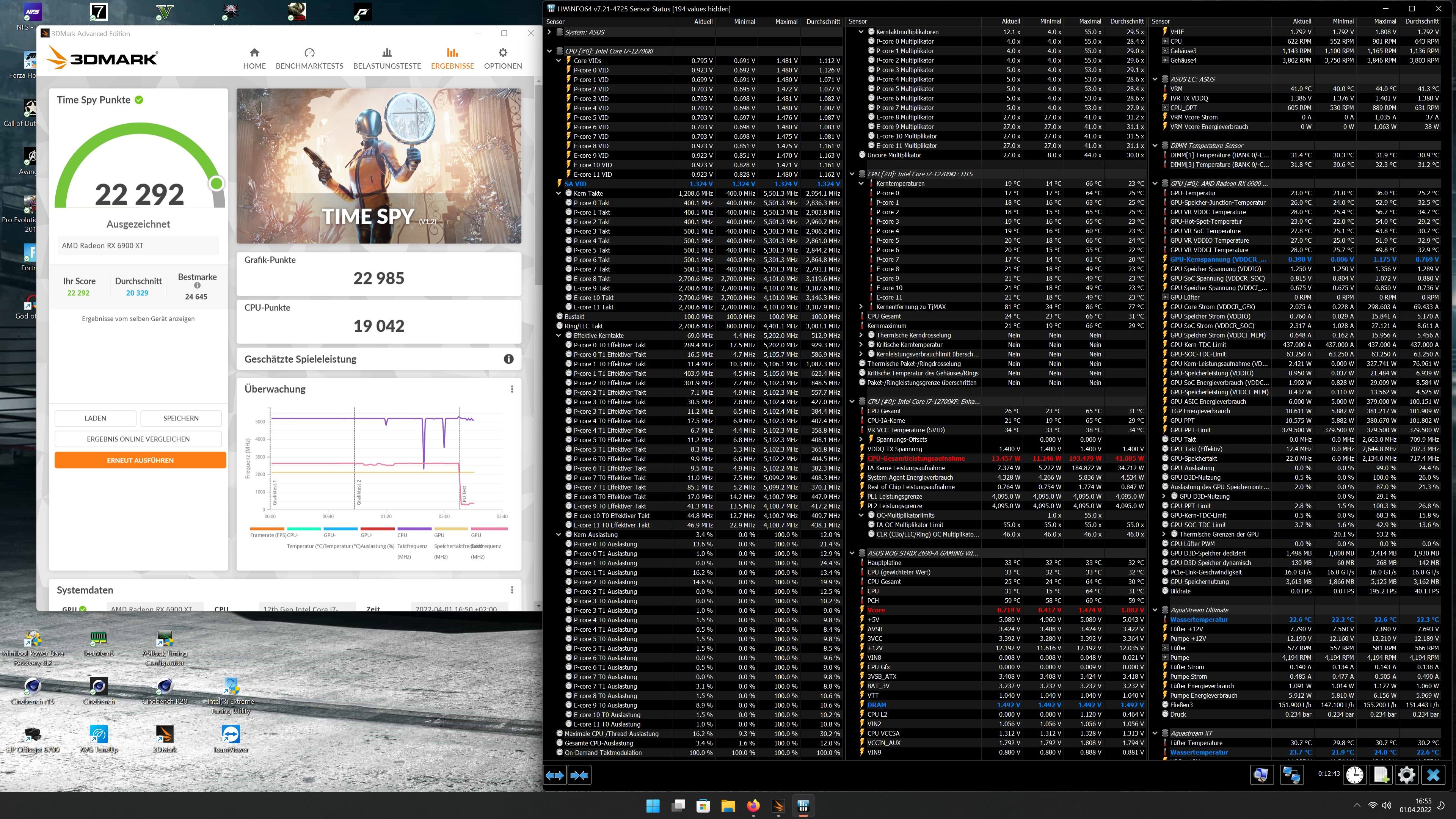Start logging with HWiNFO sheet-plus icon
The width and height of the screenshot is (1456, 819).
(1380, 774)
